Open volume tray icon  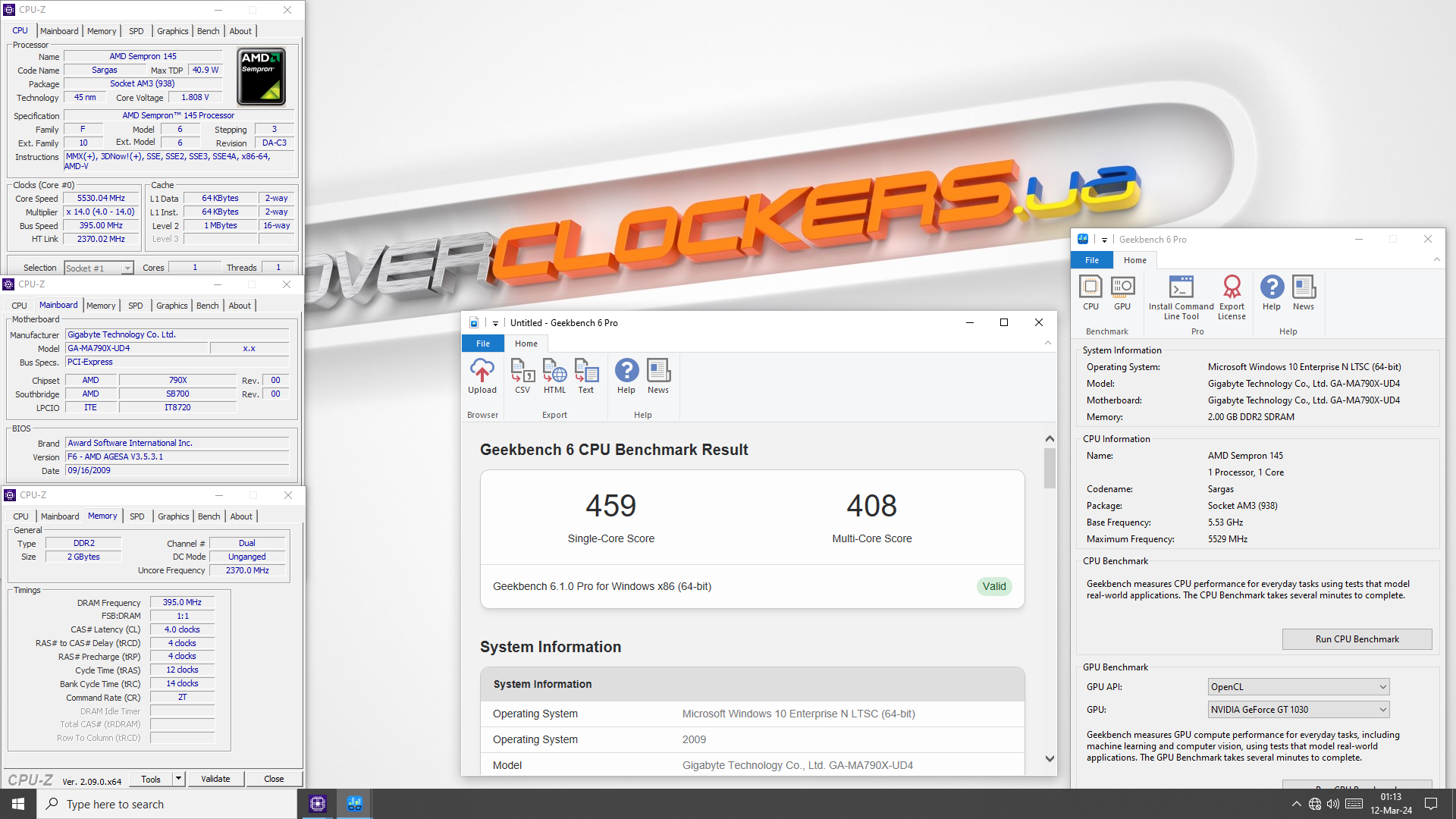[x=1333, y=804]
